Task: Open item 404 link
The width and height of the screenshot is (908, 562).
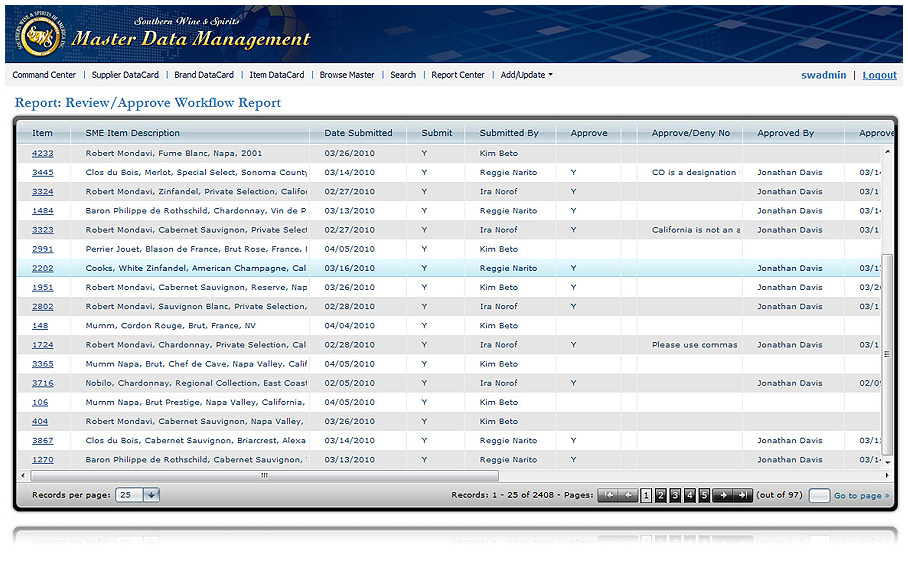Action: coord(40,421)
